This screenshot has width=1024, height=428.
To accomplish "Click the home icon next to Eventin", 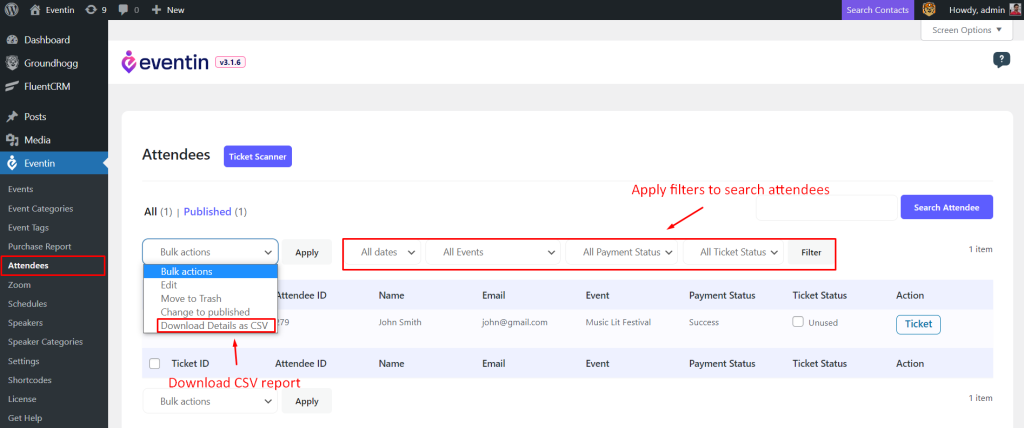I will [35, 10].
